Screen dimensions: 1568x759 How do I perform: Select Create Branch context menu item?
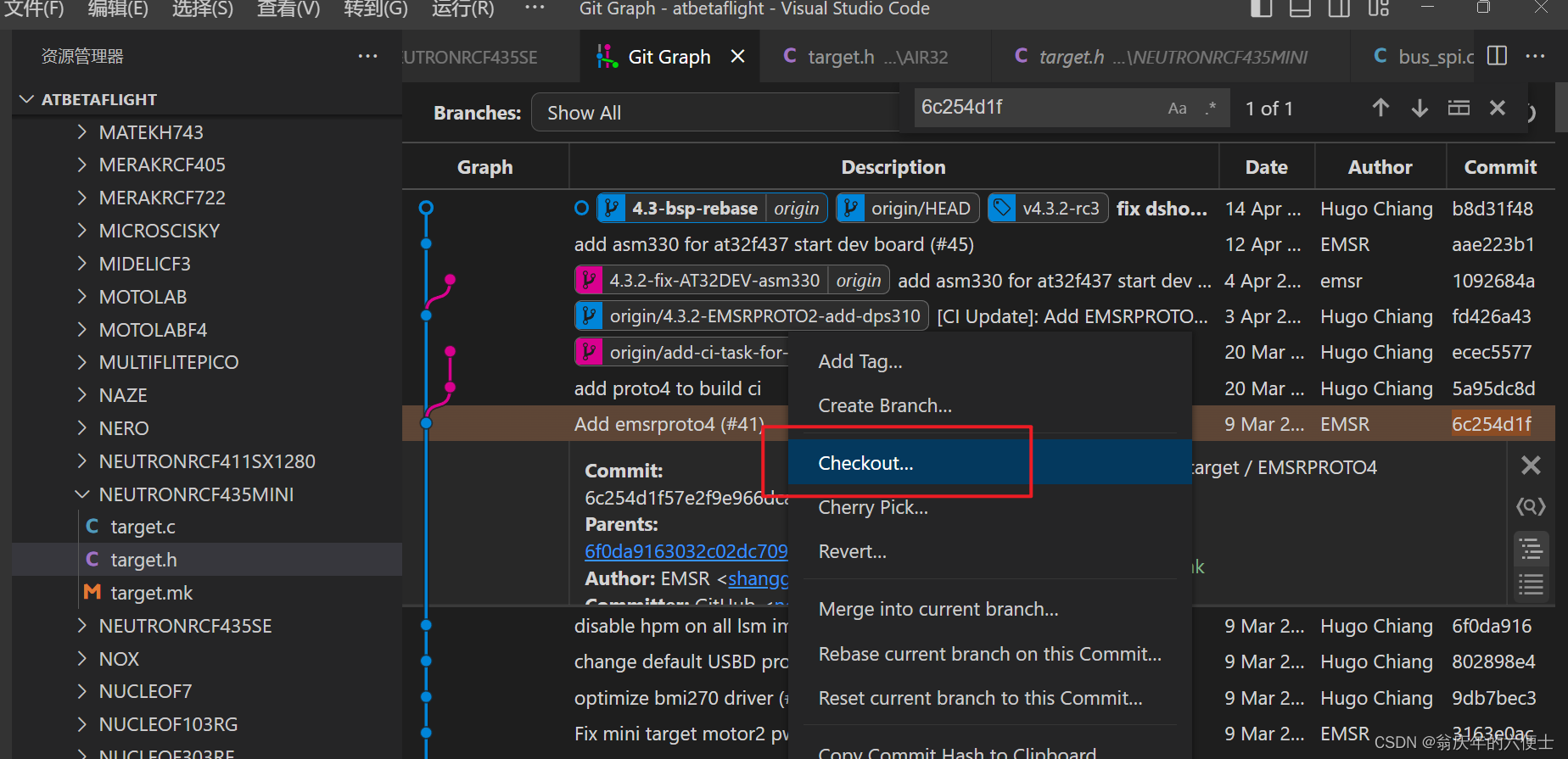tap(989, 405)
